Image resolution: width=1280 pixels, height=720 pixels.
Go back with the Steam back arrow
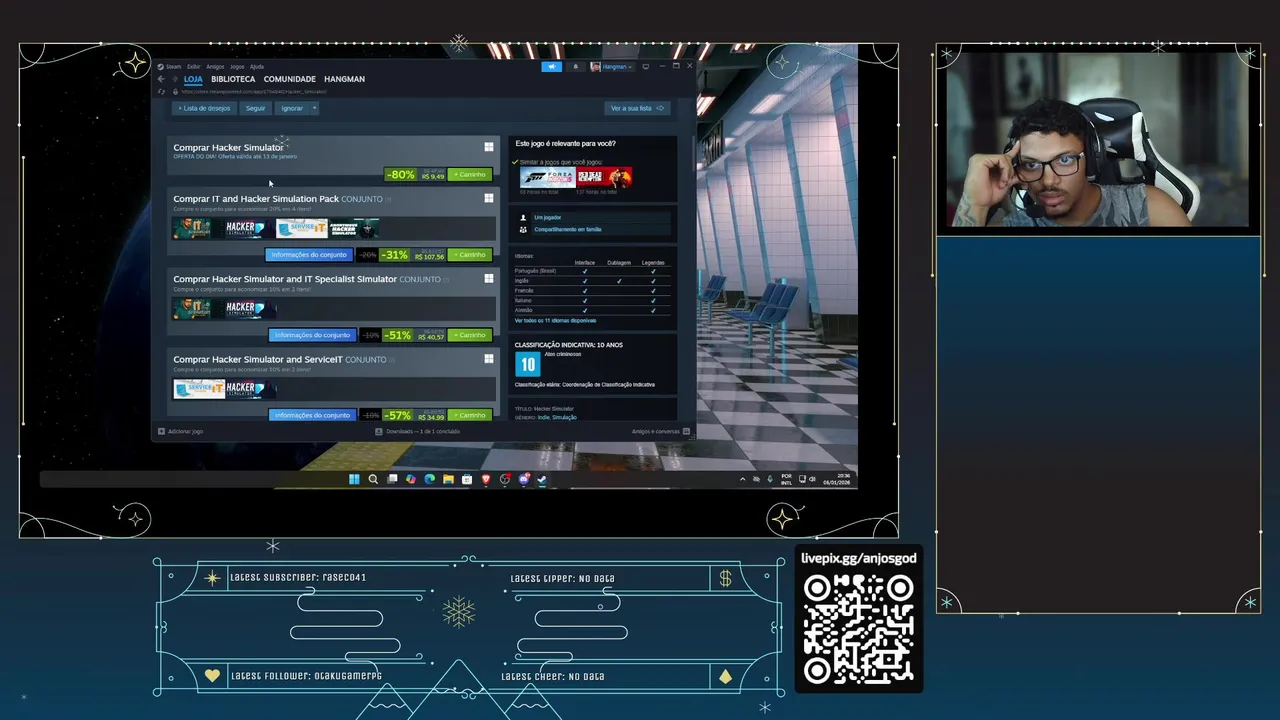click(x=162, y=79)
